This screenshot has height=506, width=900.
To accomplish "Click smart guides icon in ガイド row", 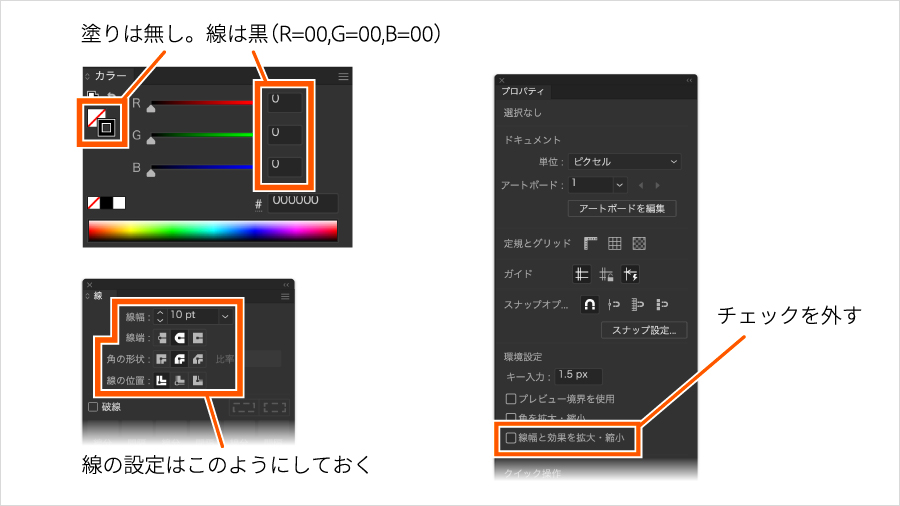I will point(631,274).
